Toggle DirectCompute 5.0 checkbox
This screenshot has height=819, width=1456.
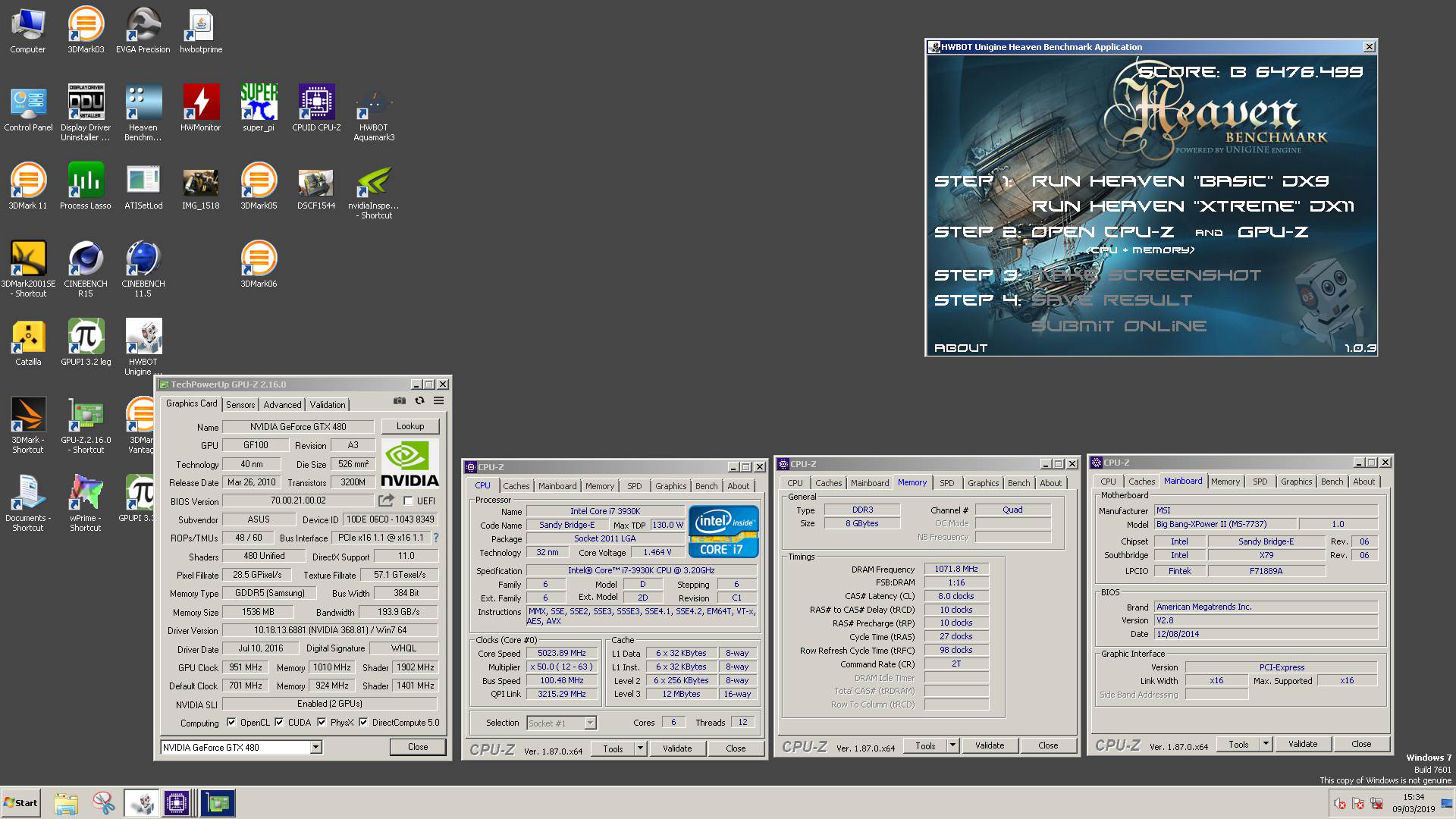click(x=363, y=723)
